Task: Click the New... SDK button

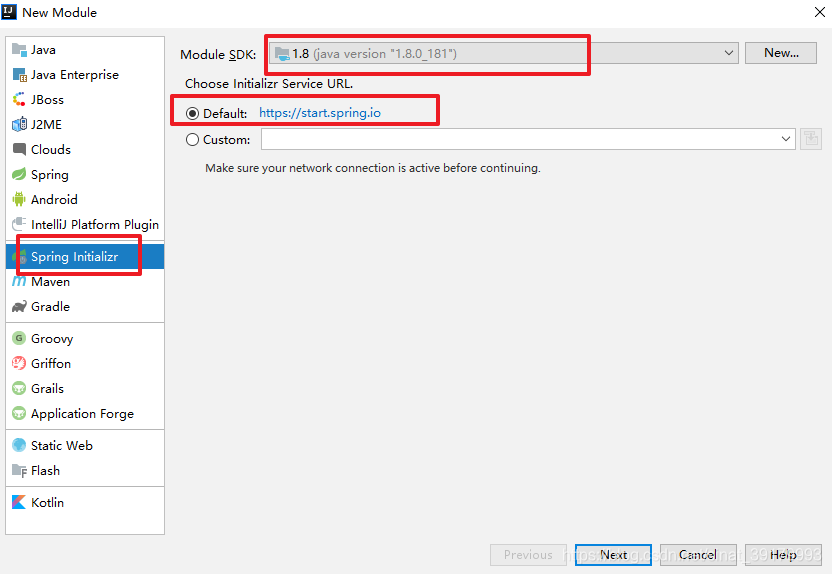Action: [x=781, y=53]
